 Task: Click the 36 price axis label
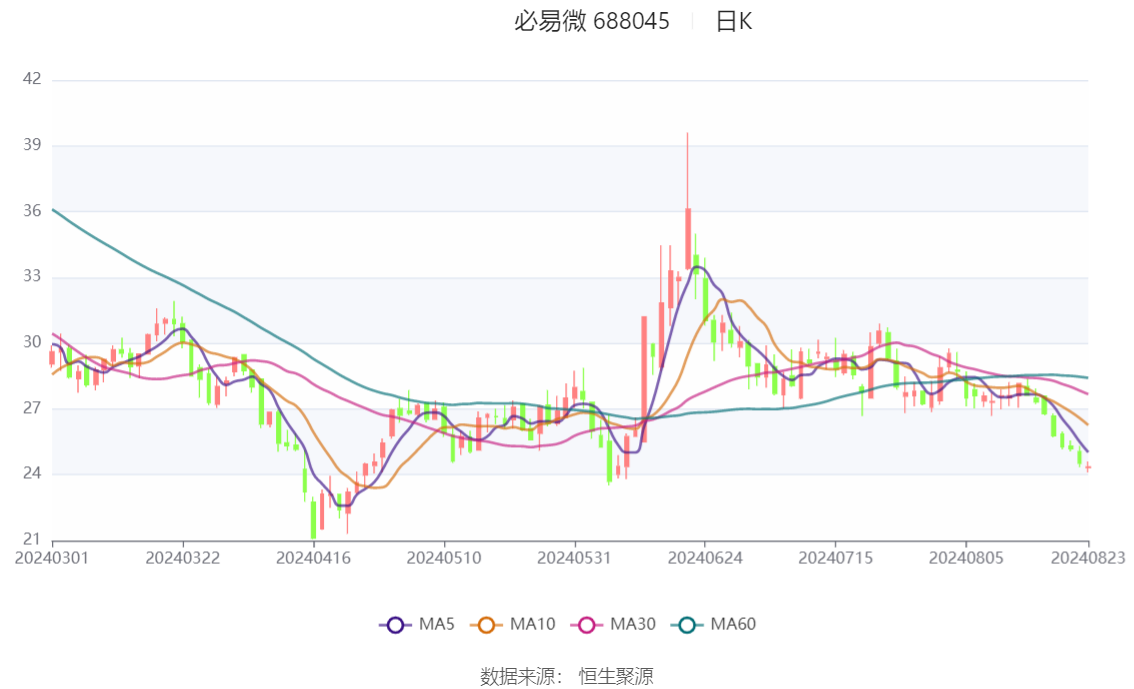[x=32, y=210]
